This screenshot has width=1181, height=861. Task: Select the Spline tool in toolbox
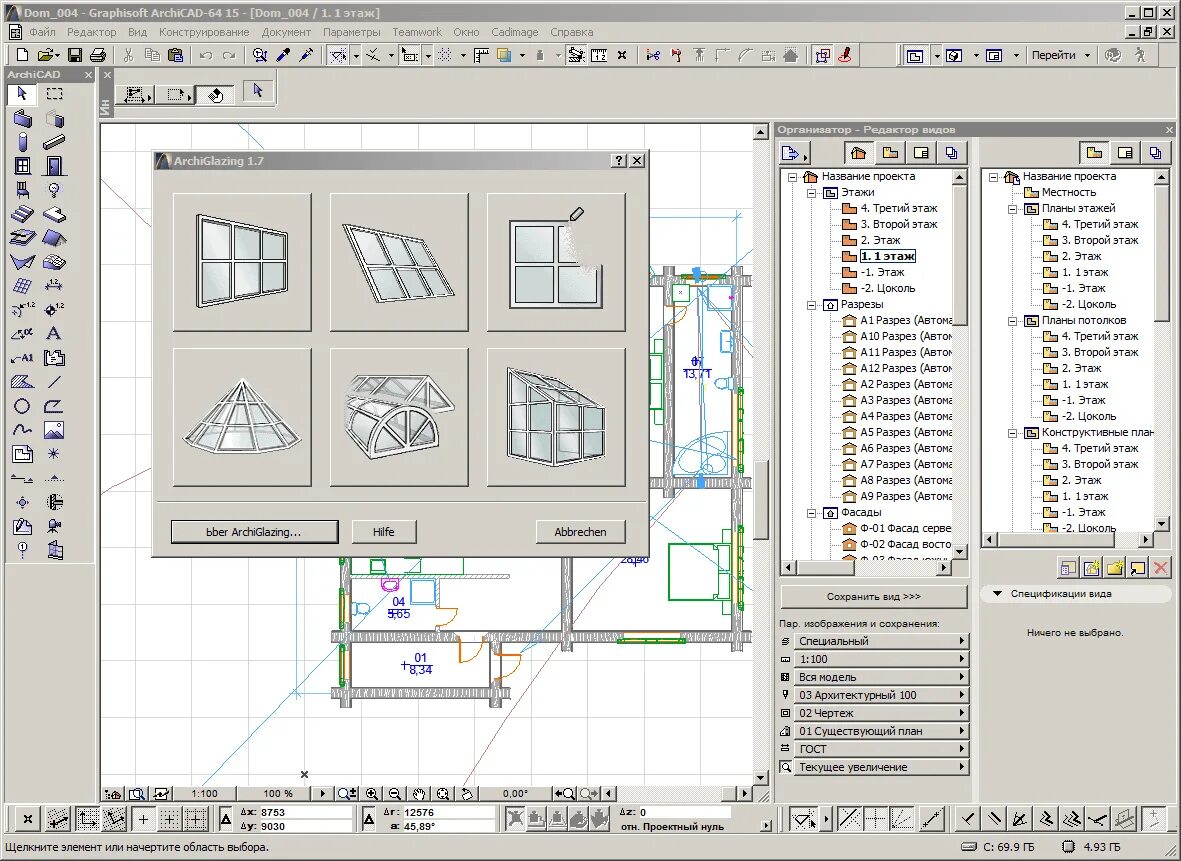(22, 430)
